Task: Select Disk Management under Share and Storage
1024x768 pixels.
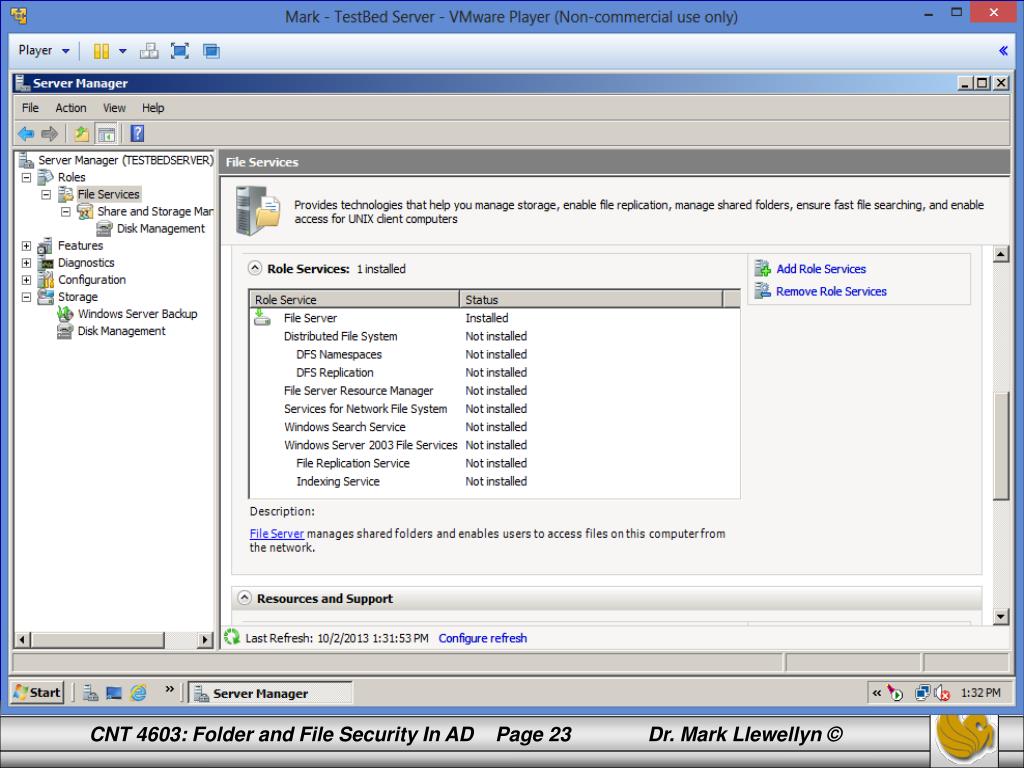Action: (161, 229)
